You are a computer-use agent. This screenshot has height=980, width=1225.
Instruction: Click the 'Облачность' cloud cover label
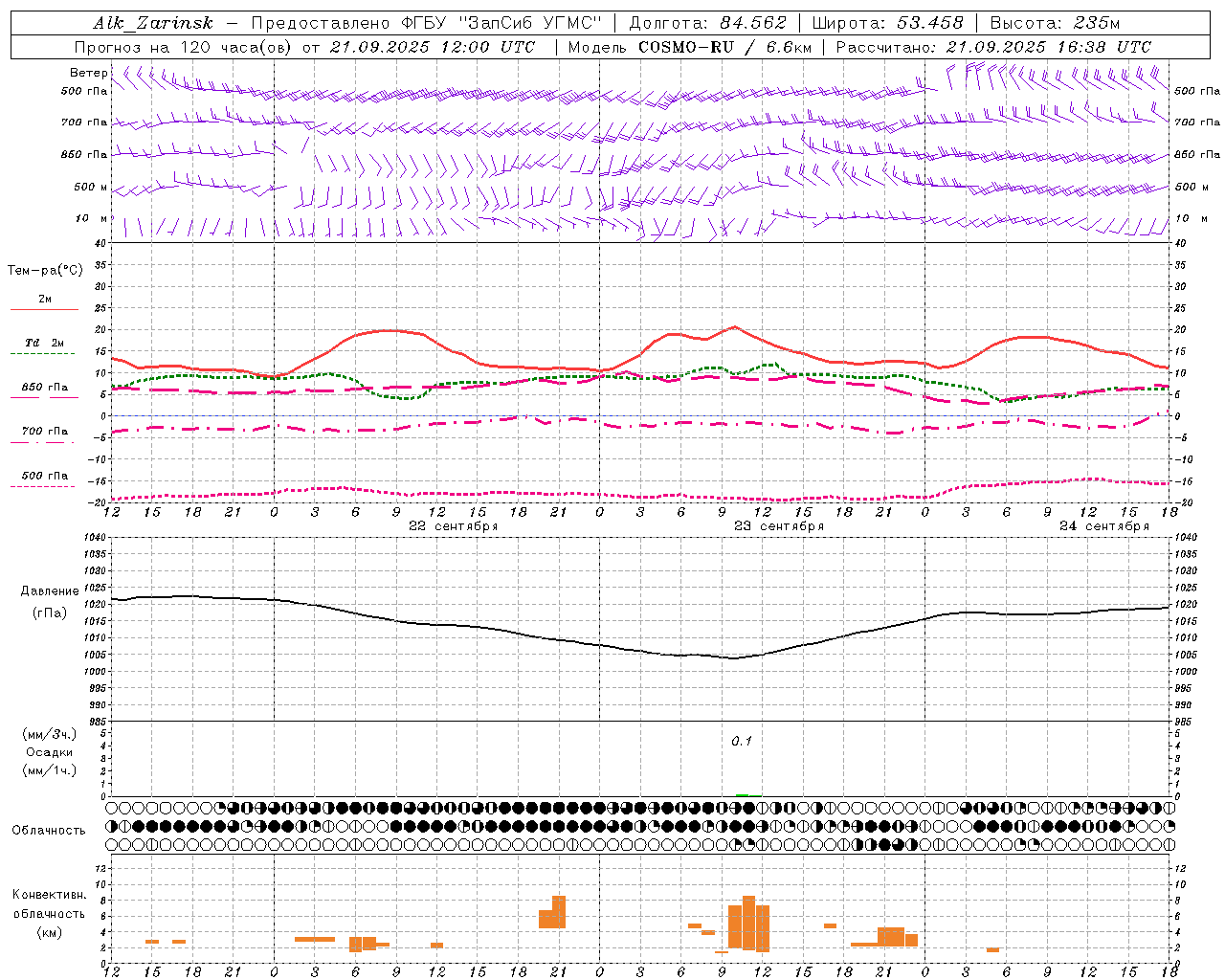point(49,831)
